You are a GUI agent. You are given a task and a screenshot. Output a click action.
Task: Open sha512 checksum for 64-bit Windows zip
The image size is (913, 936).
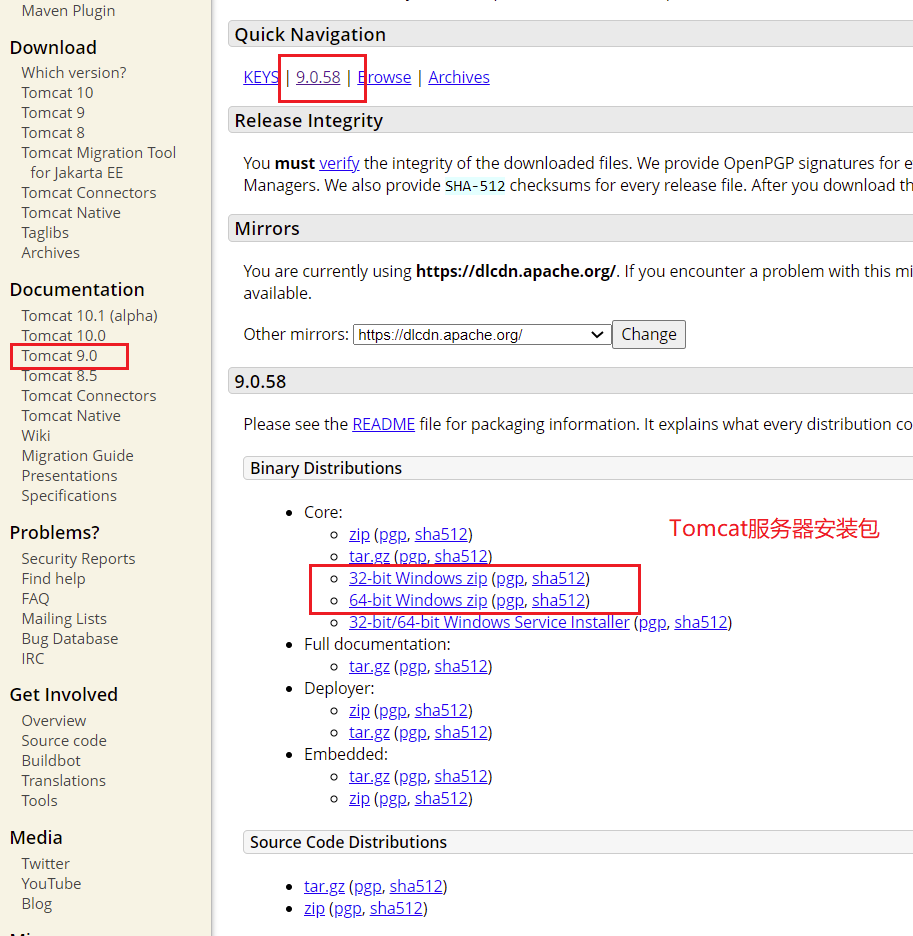coord(558,601)
